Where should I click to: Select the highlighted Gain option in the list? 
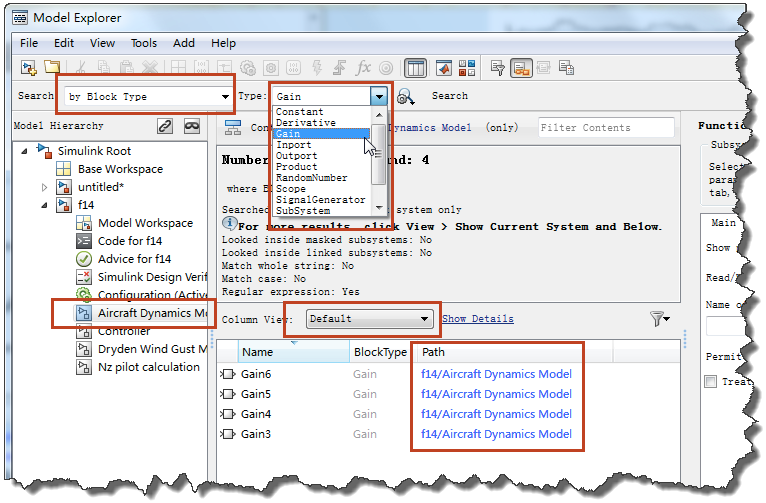tap(322, 134)
